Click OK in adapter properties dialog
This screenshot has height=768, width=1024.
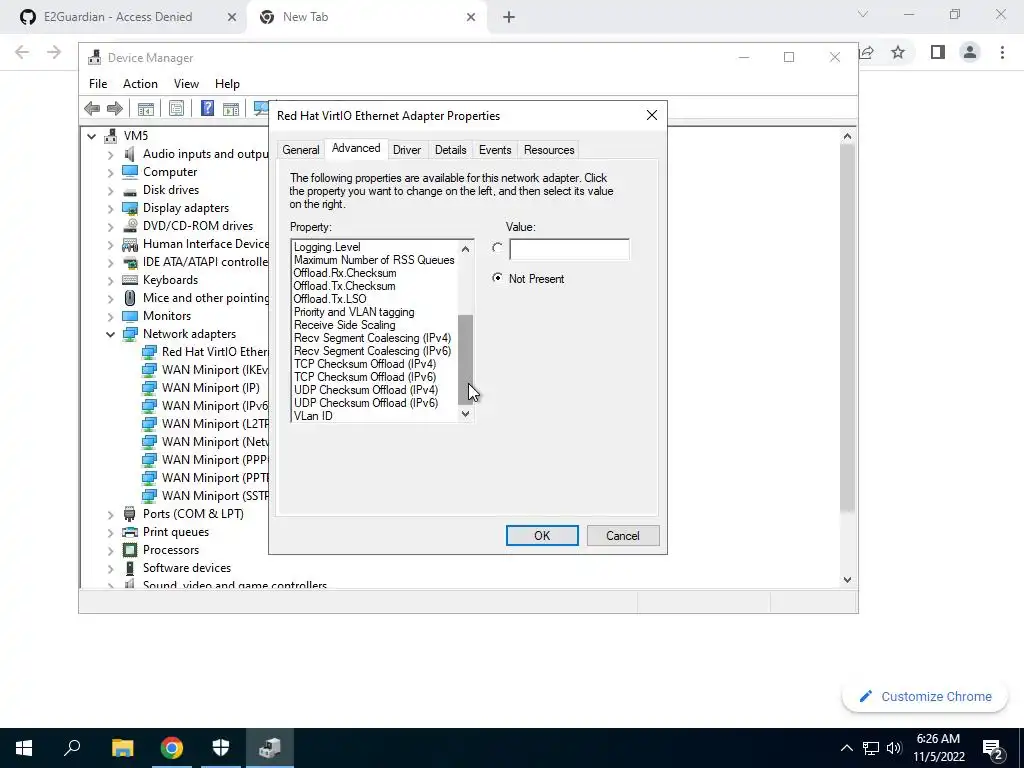coord(542,536)
